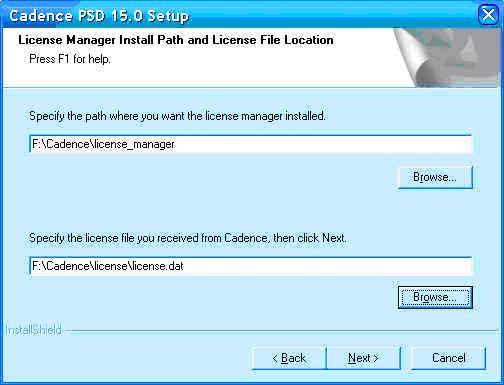Click the F:\Cadence text in license file field
The image size is (504, 385).
61,266
